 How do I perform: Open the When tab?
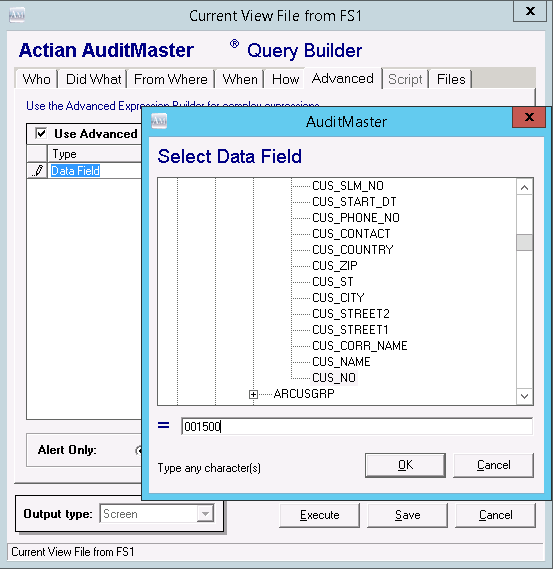coord(240,79)
